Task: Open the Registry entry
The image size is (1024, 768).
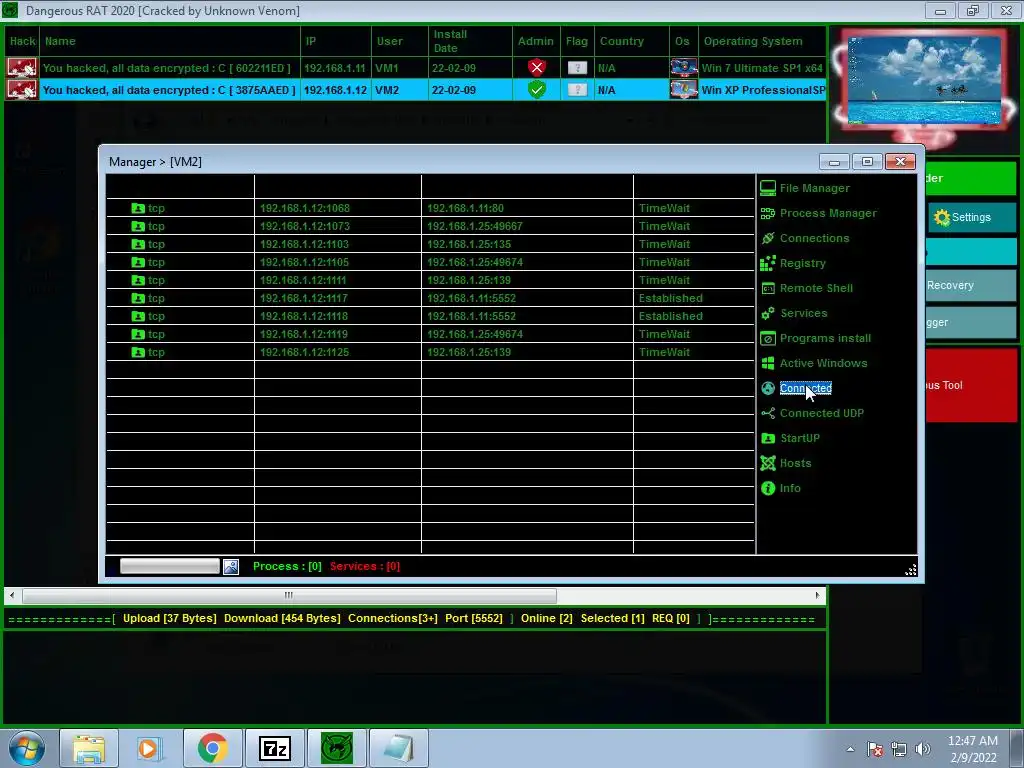Action: click(x=803, y=263)
